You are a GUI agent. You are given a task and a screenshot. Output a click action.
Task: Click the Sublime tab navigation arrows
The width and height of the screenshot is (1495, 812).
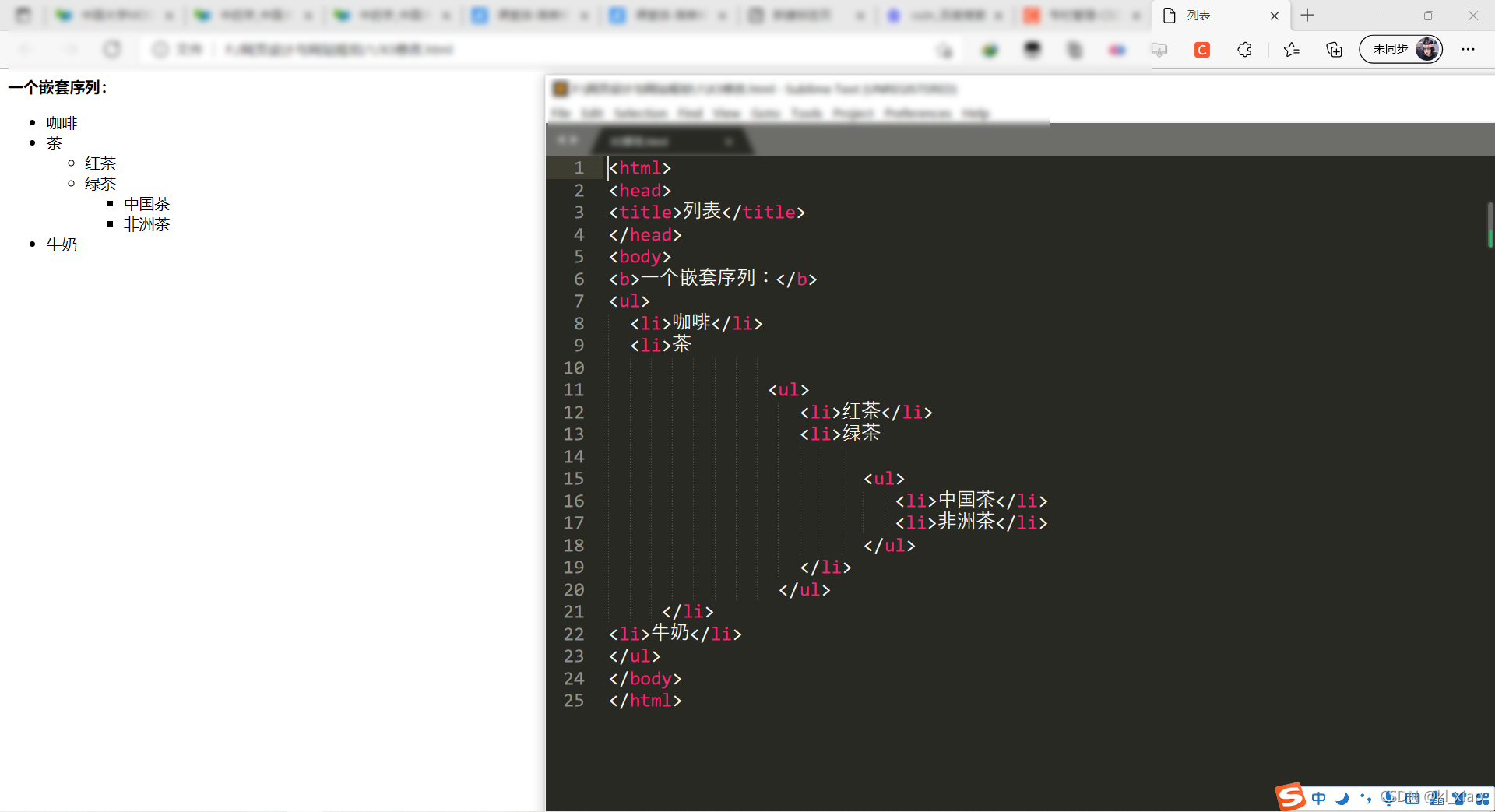(568, 140)
